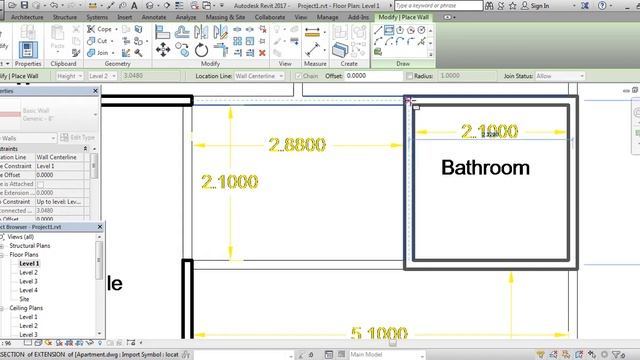
Task: Choose Inscribed Polygon draw tool
Action: [400, 30]
